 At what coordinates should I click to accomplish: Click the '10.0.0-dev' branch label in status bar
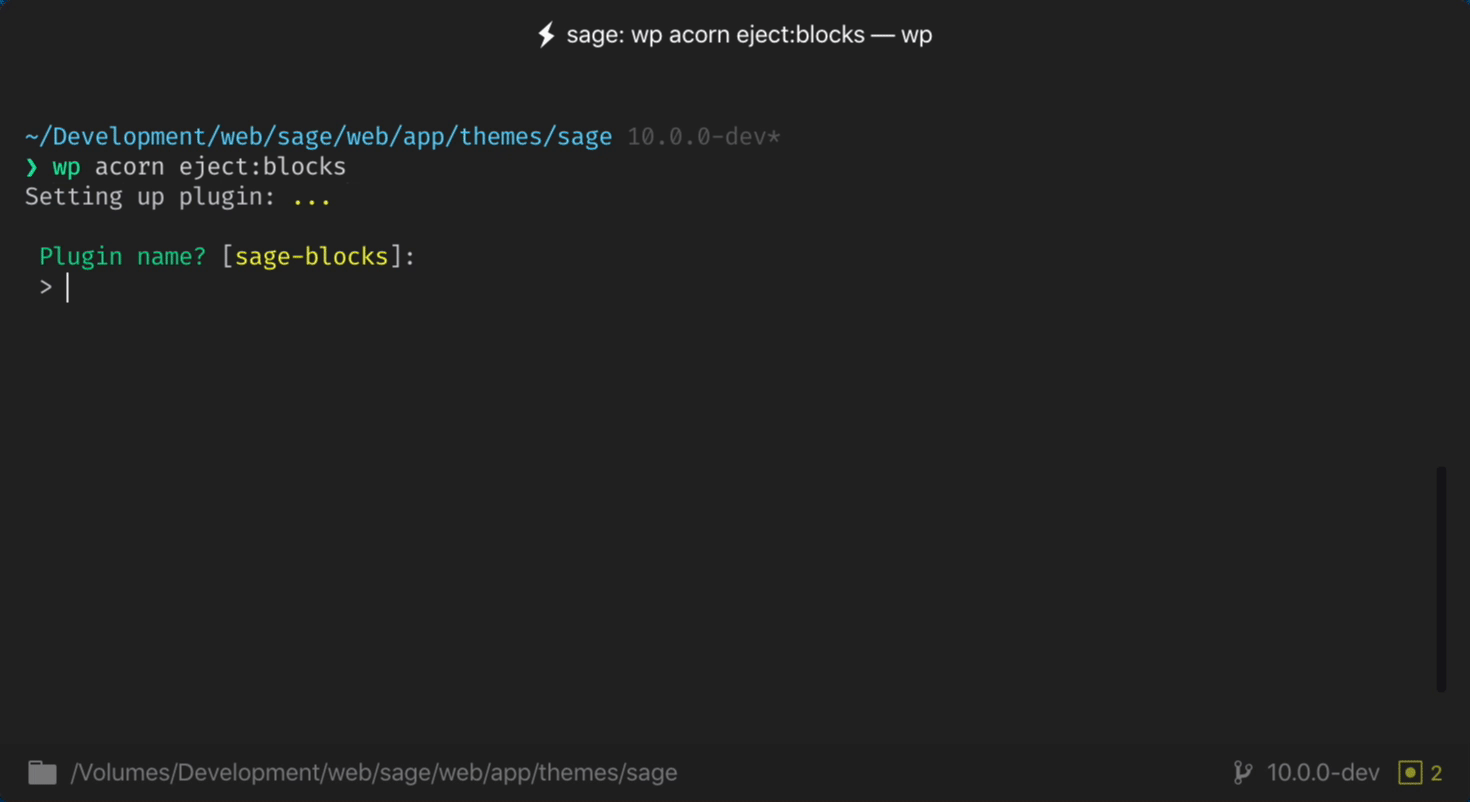[x=1323, y=773]
